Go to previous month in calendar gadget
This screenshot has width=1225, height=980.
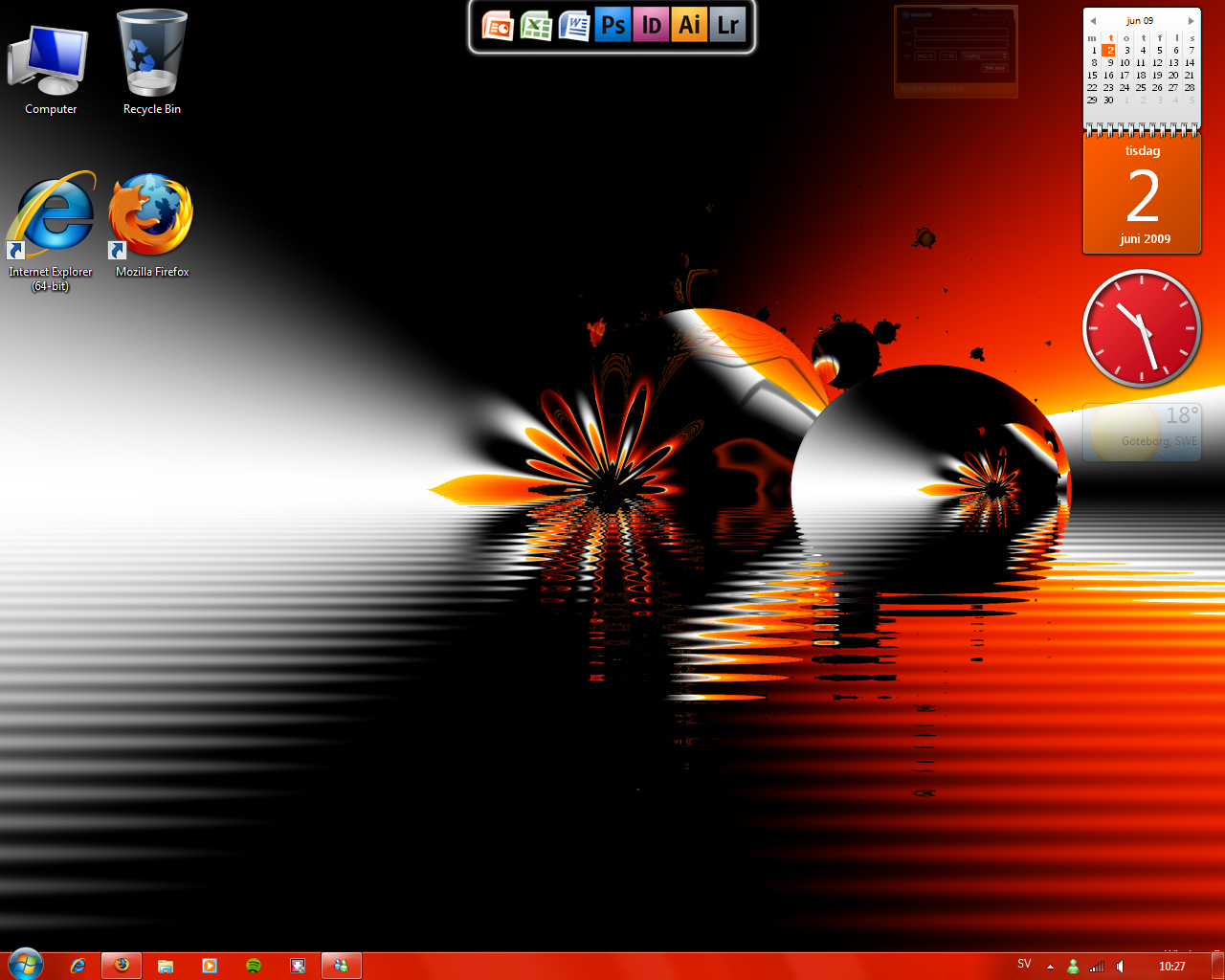[x=1092, y=20]
